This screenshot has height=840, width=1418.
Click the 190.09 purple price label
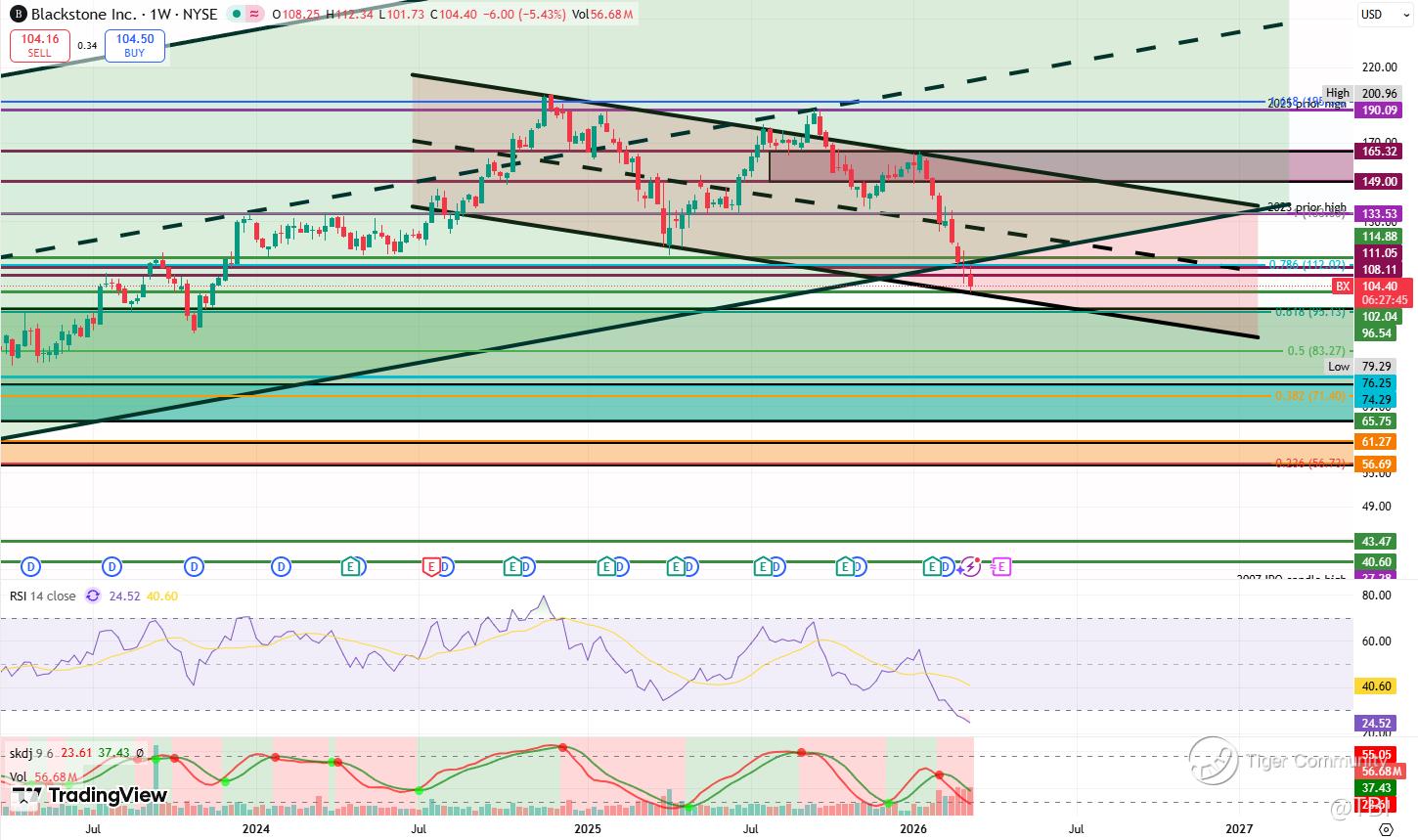1378,110
